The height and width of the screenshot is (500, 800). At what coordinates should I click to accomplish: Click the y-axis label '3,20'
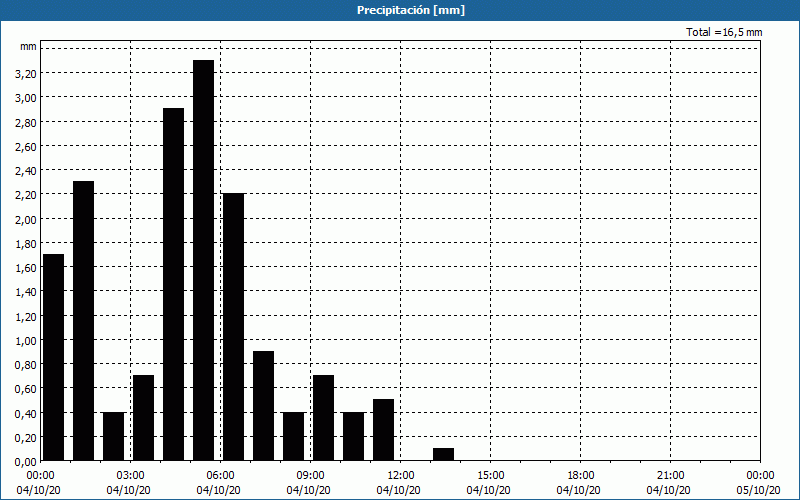pyautogui.click(x=26, y=74)
